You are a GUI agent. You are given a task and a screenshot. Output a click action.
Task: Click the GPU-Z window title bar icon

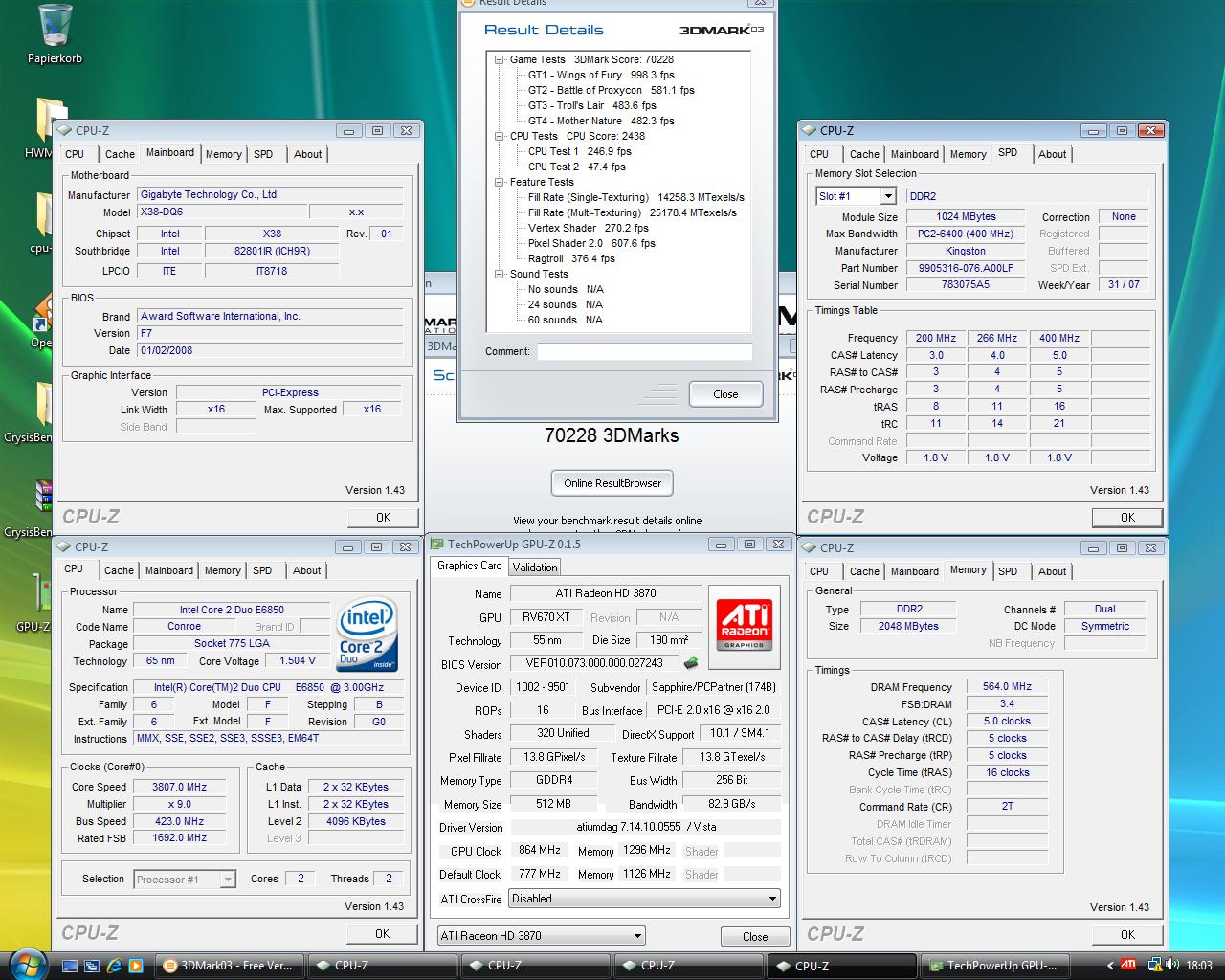pyautogui.click(x=437, y=545)
